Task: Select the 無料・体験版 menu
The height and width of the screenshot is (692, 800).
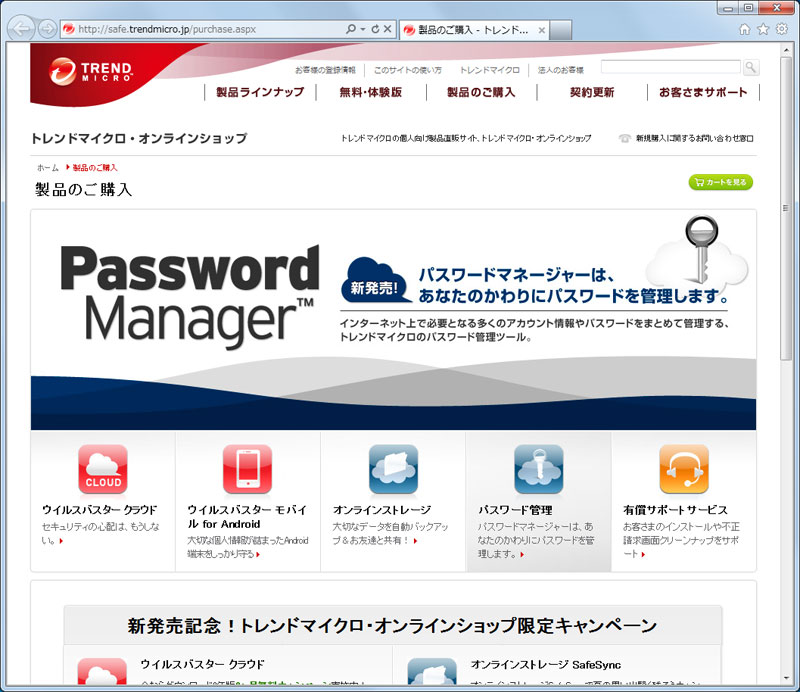Action: pyautogui.click(x=371, y=92)
